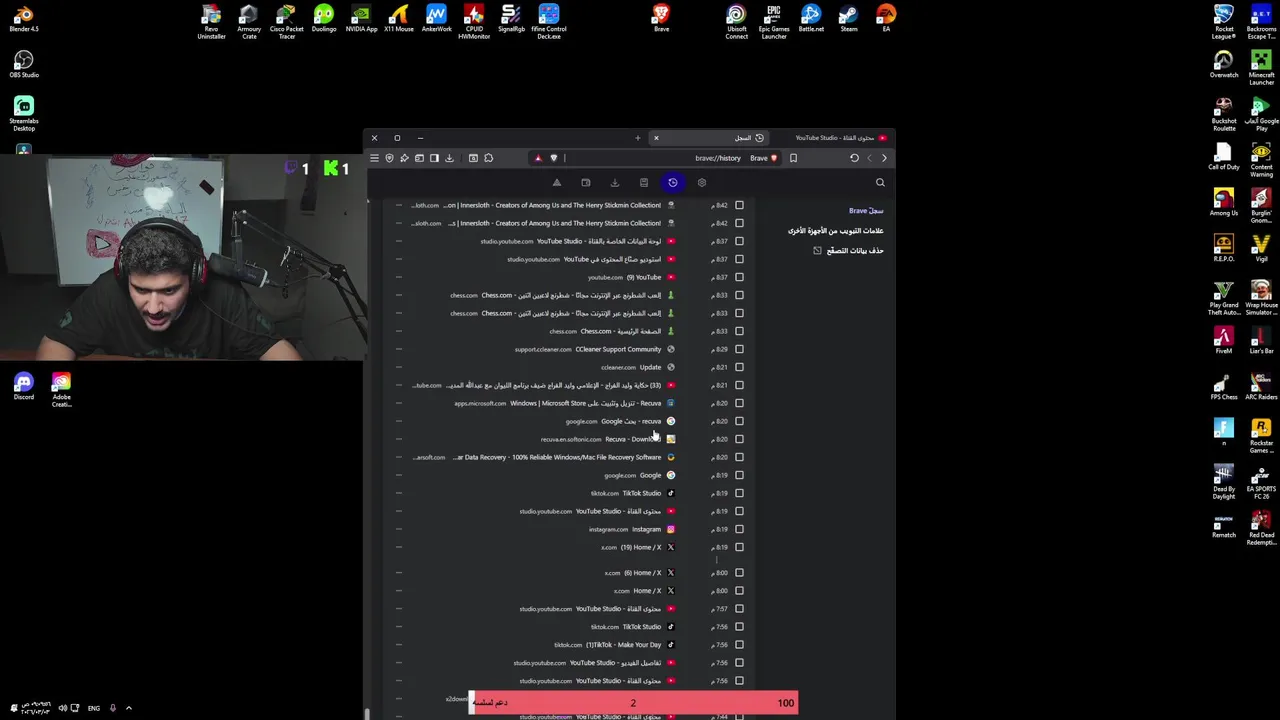The width and height of the screenshot is (1280, 720).
Task: Check the box for TikTok - Make Your Day entry
Action: pyautogui.click(x=739, y=645)
